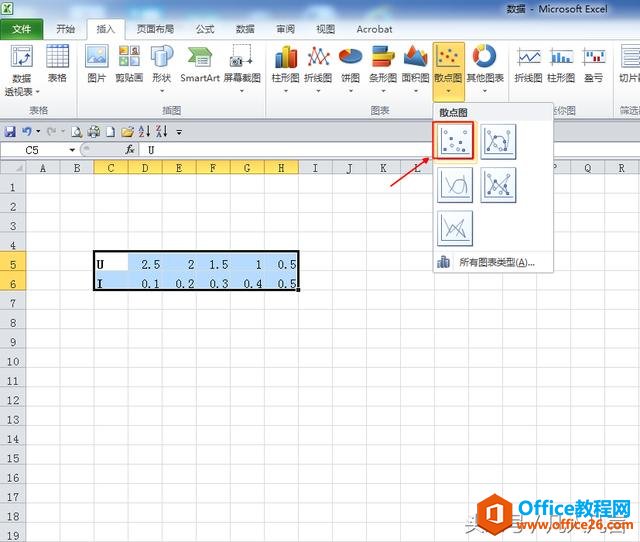Screen dimensions: 640x542
Task: Expand the Shapes dropdown arrow
Action: 162,91
